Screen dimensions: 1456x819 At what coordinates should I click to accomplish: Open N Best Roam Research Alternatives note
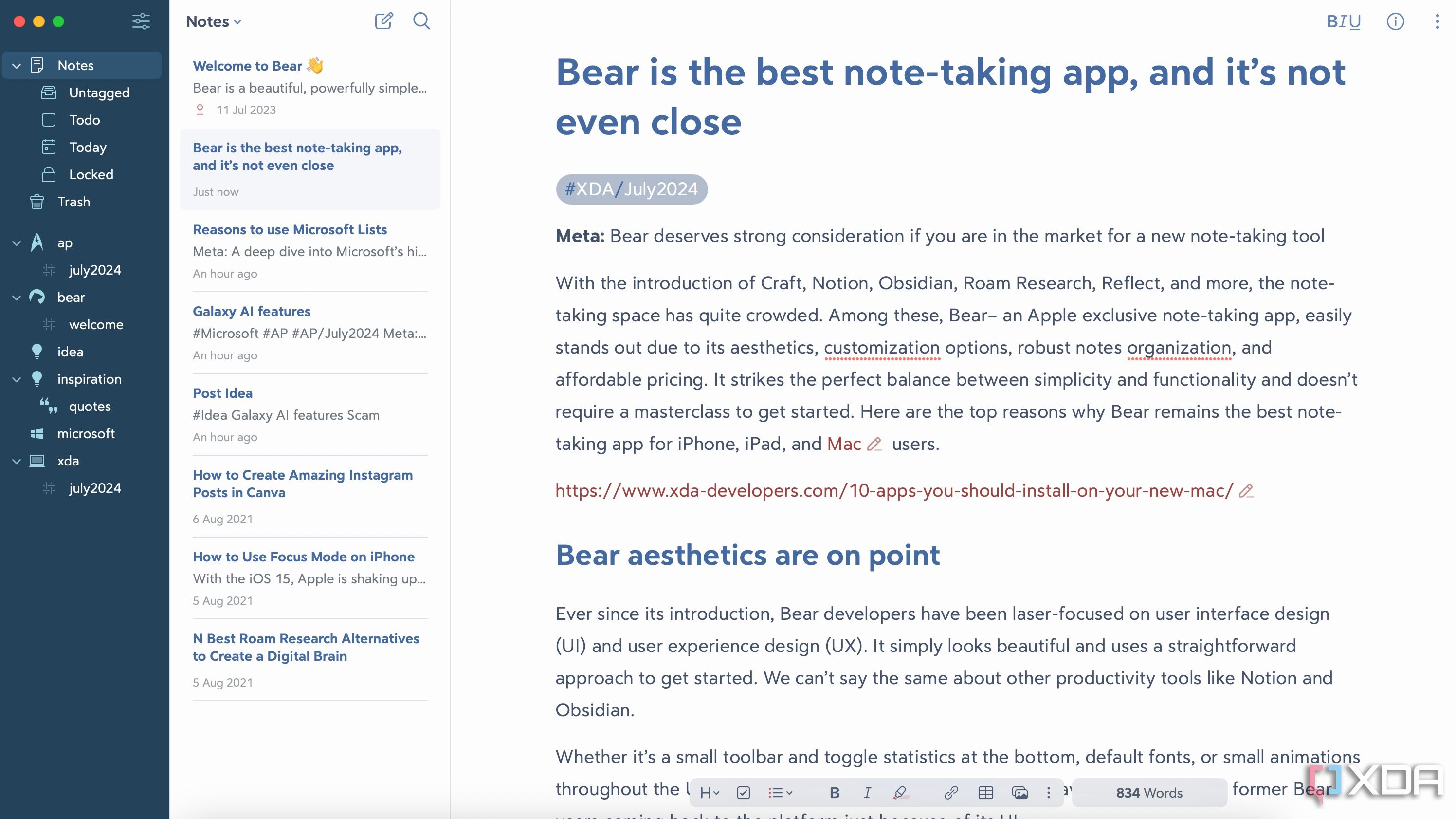coord(309,659)
